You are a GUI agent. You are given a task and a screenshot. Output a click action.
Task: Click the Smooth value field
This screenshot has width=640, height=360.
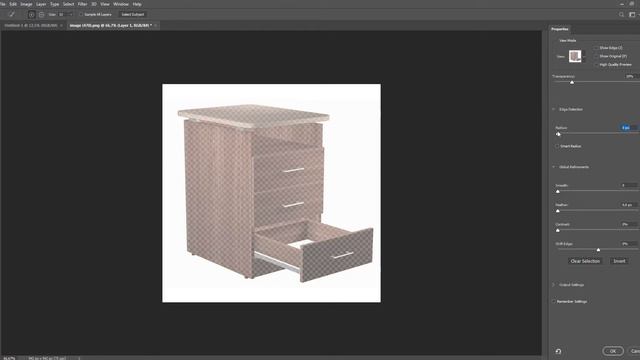point(628,185)
